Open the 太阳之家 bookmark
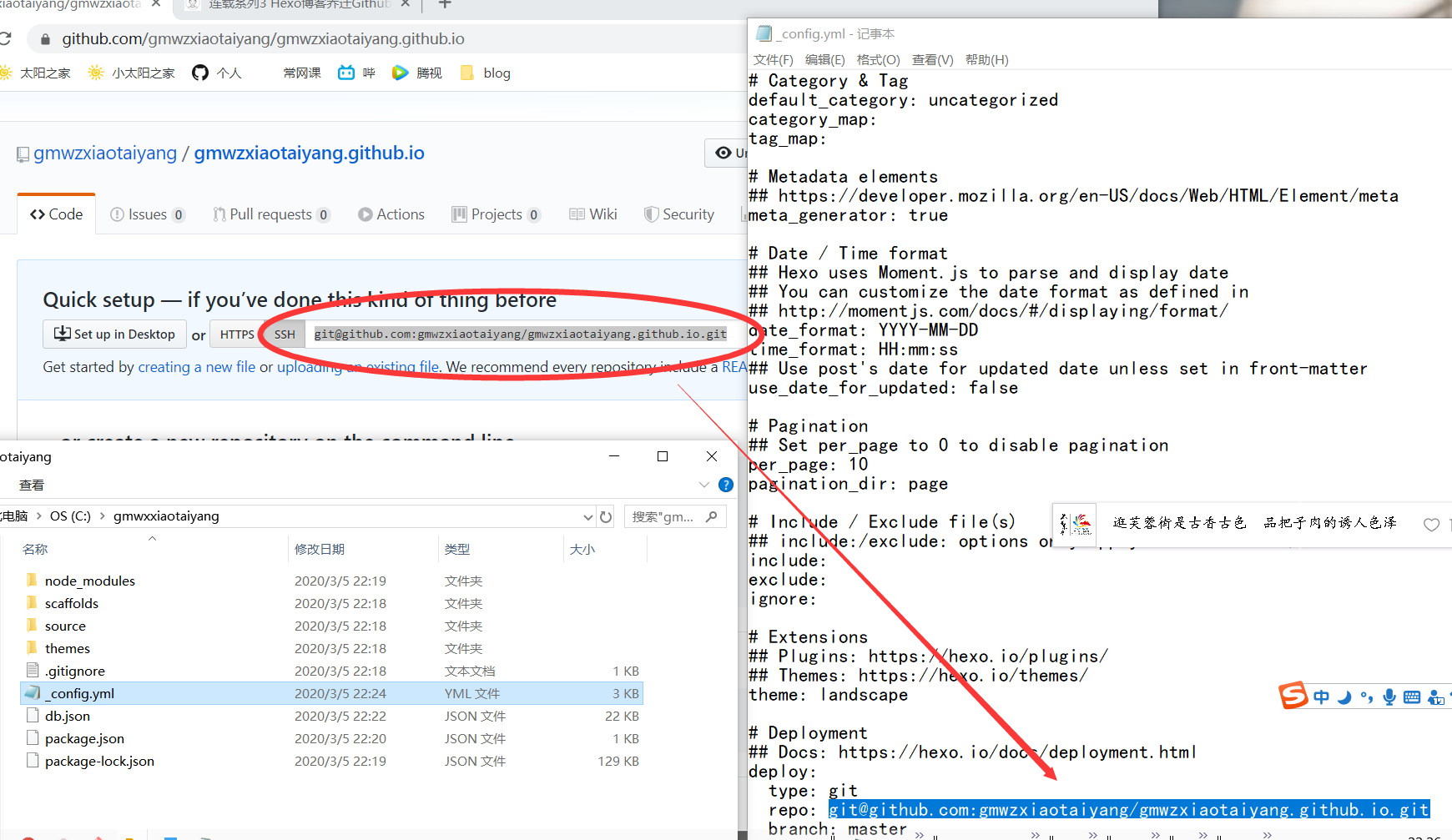The height and width of the screenshot is (840, 1452). coord(36,73)
